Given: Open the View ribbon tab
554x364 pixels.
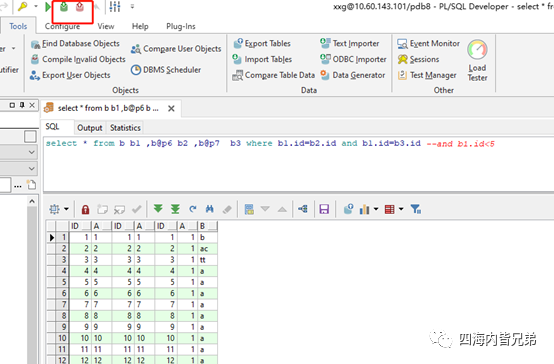Looking at the screenshot, I should 106,26.
